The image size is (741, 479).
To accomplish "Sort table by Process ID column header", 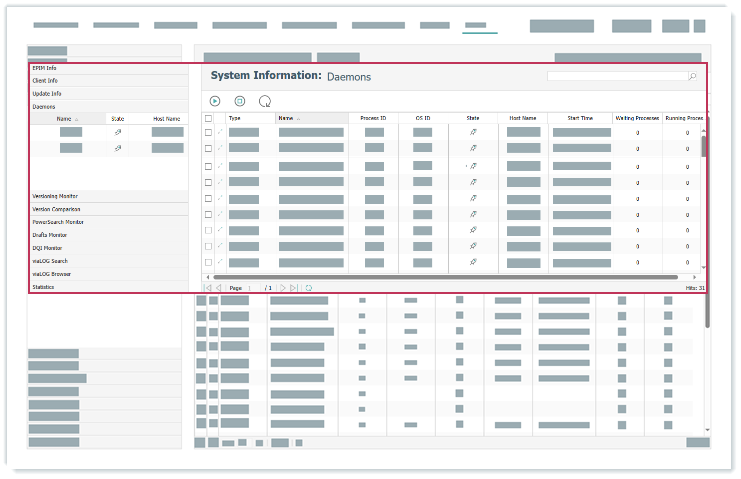I will click(x=373, y=118).
